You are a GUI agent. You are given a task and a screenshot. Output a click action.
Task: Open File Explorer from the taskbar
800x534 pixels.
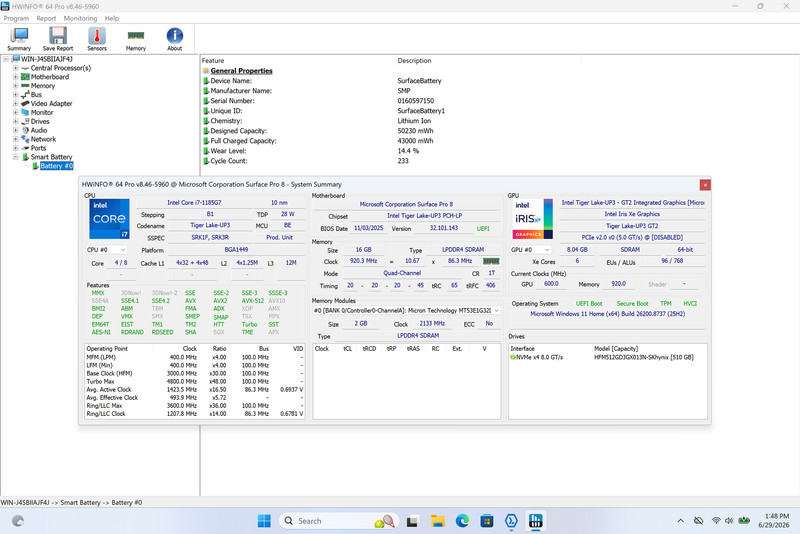437,521
